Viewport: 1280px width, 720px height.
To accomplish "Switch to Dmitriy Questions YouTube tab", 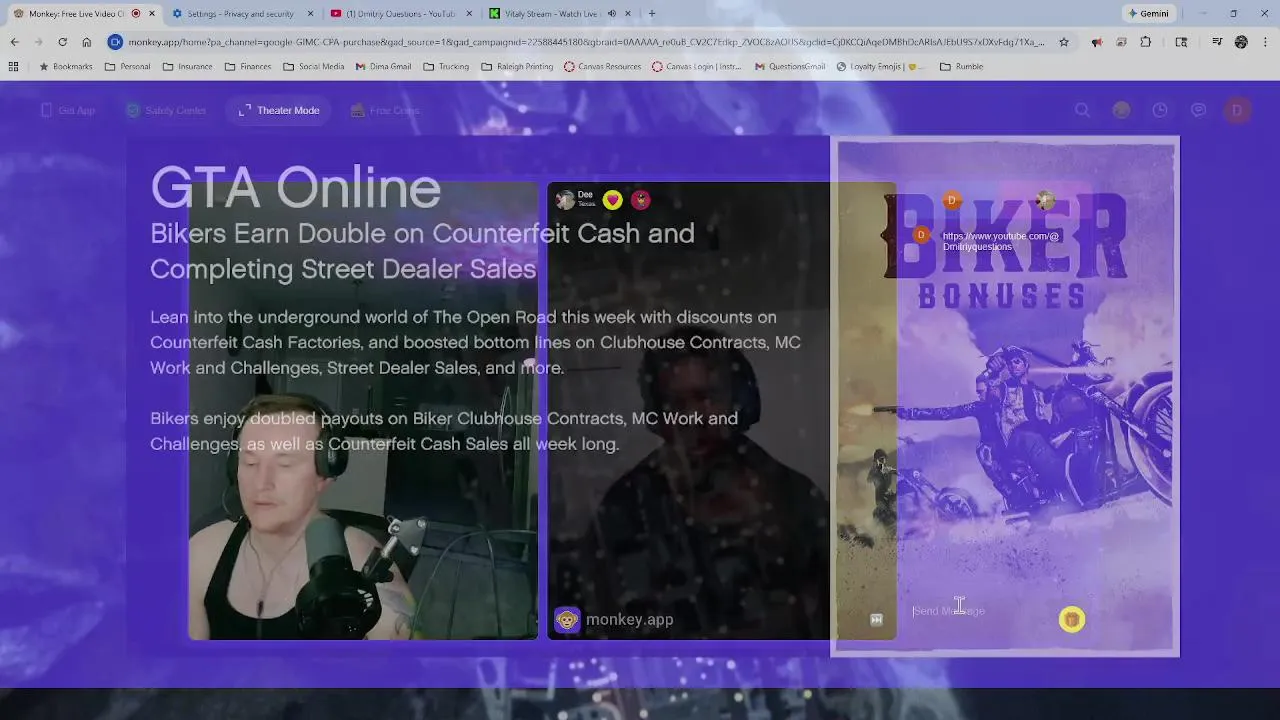I will 400,14.
